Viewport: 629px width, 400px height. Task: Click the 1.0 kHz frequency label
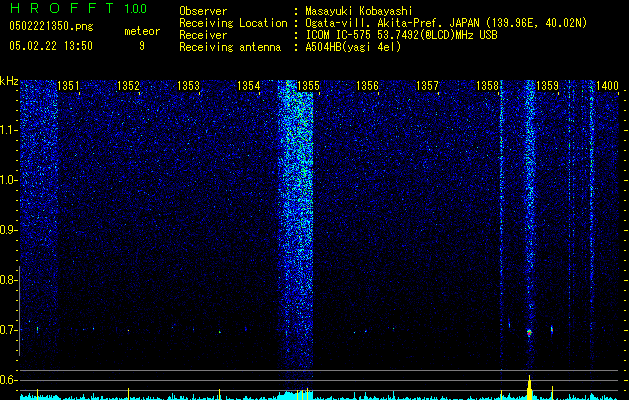pos(8,180)
